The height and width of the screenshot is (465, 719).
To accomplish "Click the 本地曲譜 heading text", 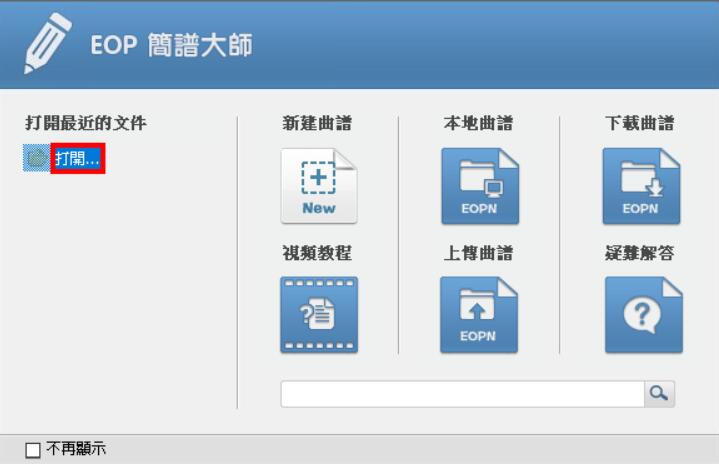I will [478, 123].
